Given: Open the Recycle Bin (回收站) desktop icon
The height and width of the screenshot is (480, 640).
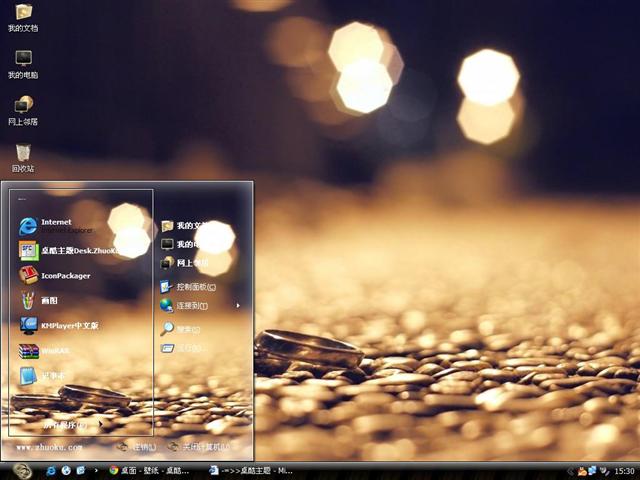Looking at the screenshot, I should pos(22,157).
